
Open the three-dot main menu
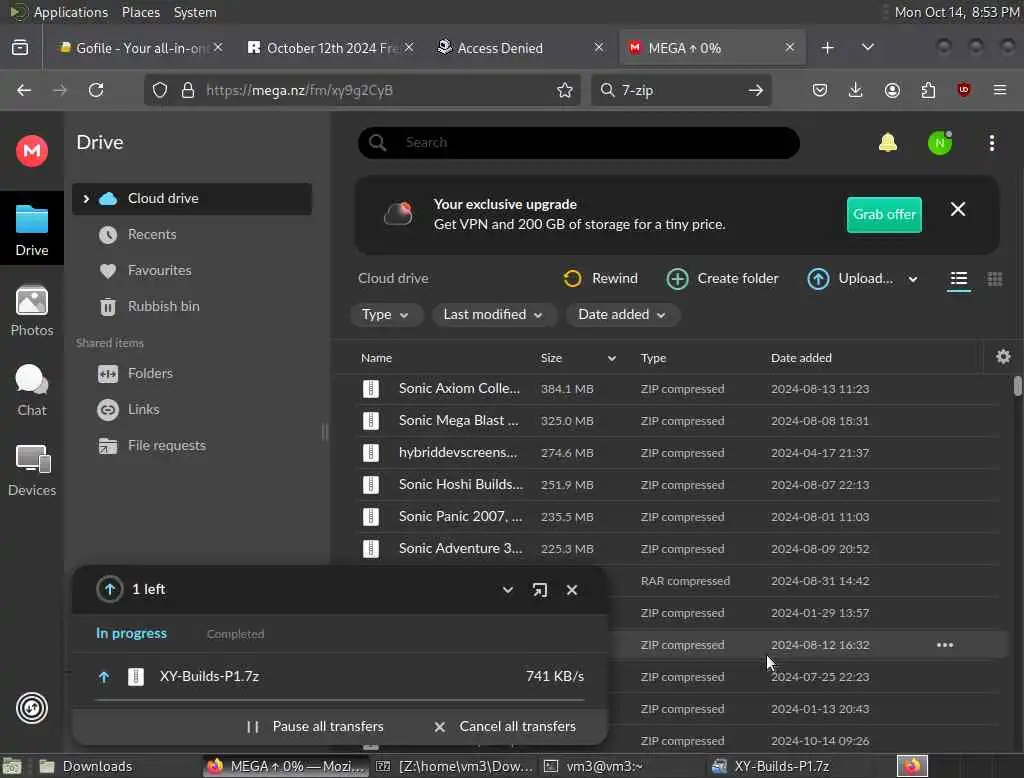[x=991, y=143]
